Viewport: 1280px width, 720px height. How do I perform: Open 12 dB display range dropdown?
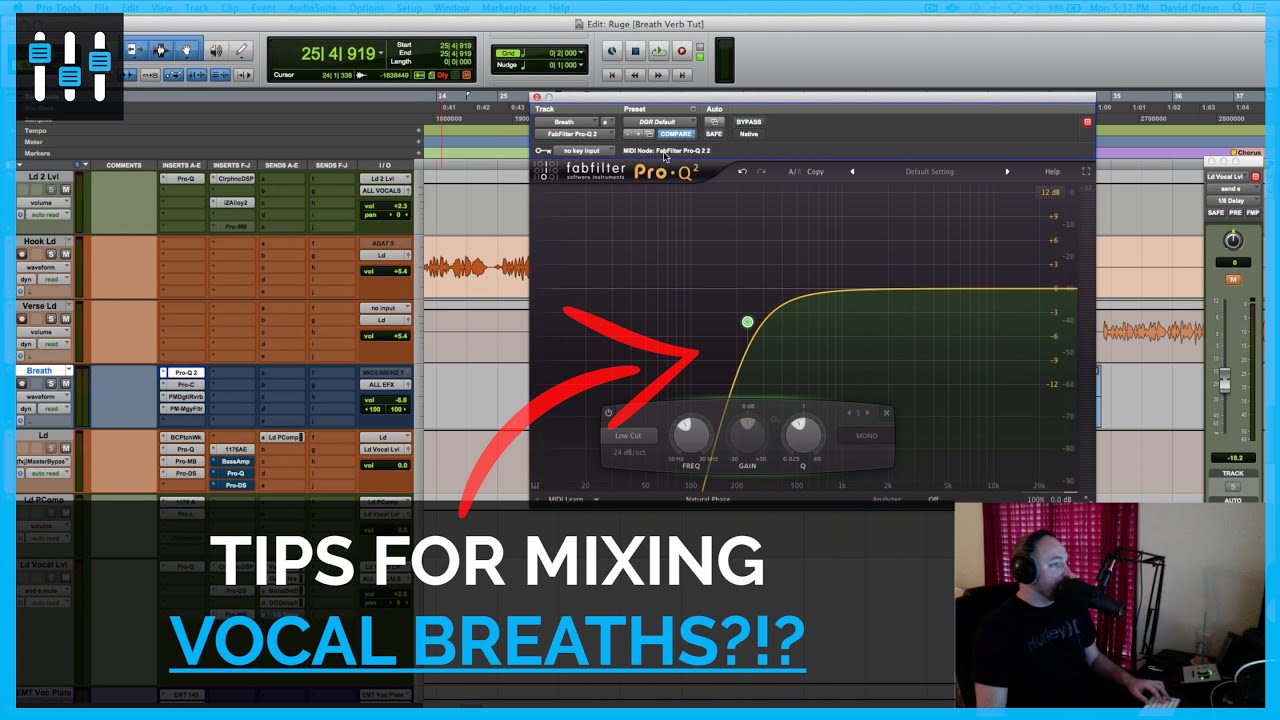[1049, 192]
